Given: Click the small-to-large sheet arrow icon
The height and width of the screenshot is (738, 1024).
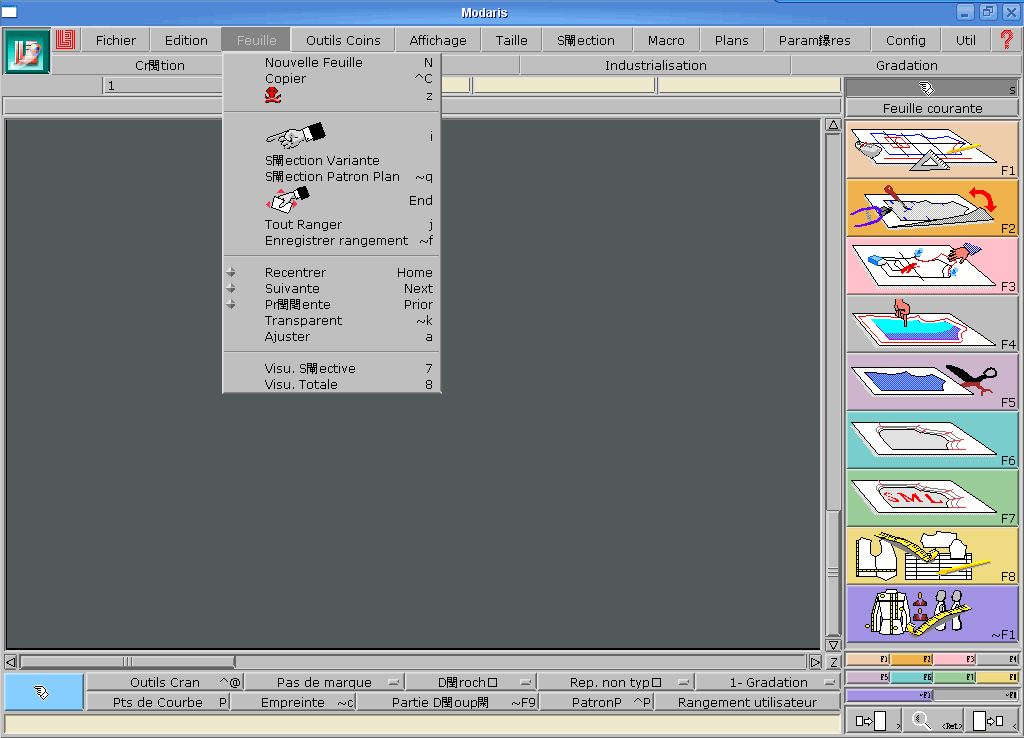Looking at the screenshot, I should [x=871, y=721].
